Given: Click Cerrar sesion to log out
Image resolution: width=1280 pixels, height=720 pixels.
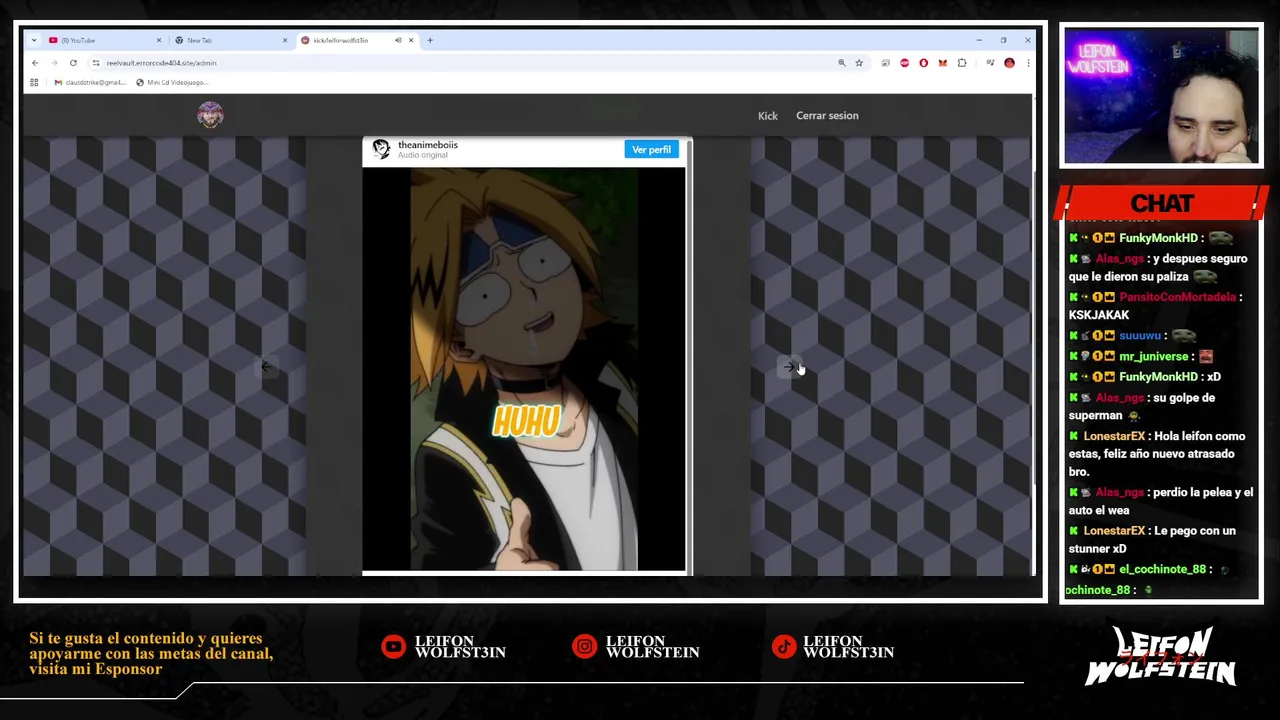Looking at the screenshot, I should [827, 116].
